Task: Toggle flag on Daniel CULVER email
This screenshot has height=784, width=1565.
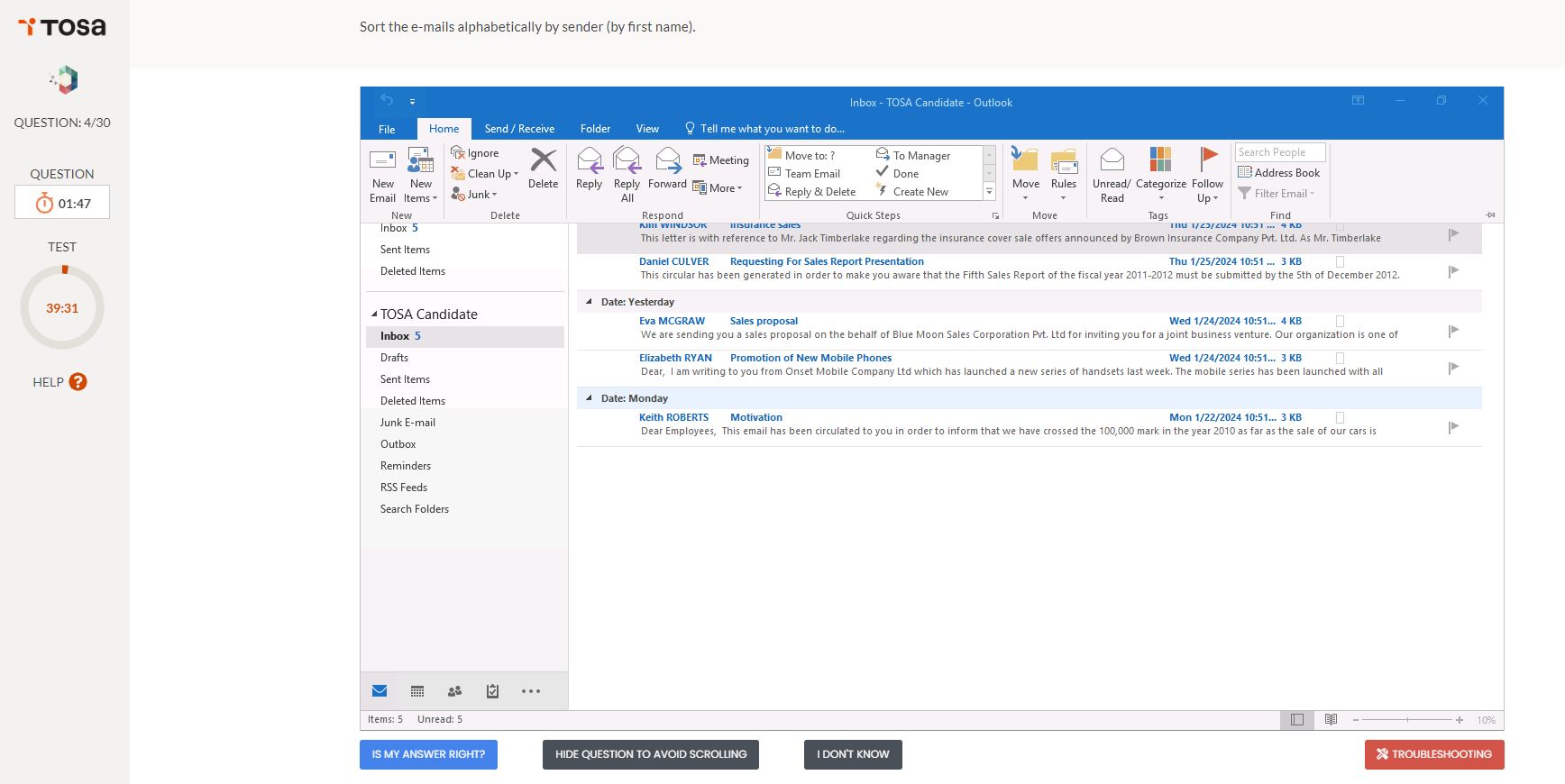Action: click(1453, 271)
